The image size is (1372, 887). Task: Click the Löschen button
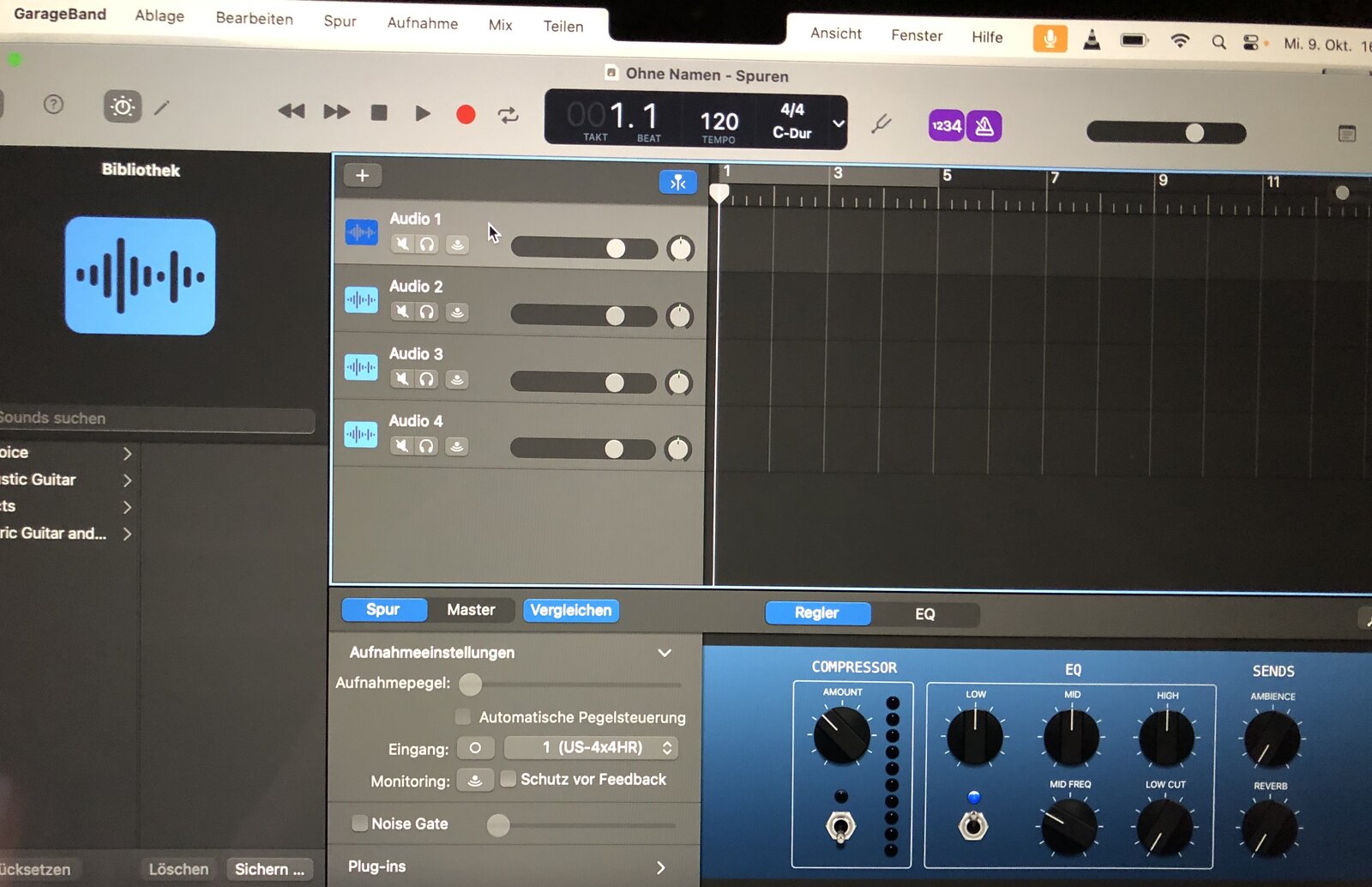click(178, 869)
